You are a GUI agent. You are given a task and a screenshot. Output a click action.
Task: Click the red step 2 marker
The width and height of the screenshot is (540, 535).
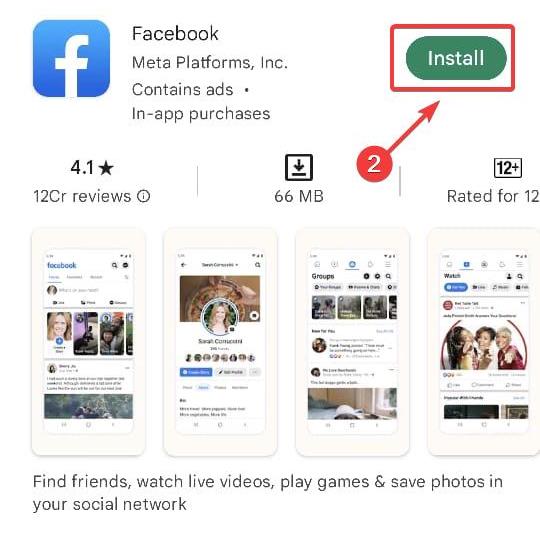tap(374, 164)
